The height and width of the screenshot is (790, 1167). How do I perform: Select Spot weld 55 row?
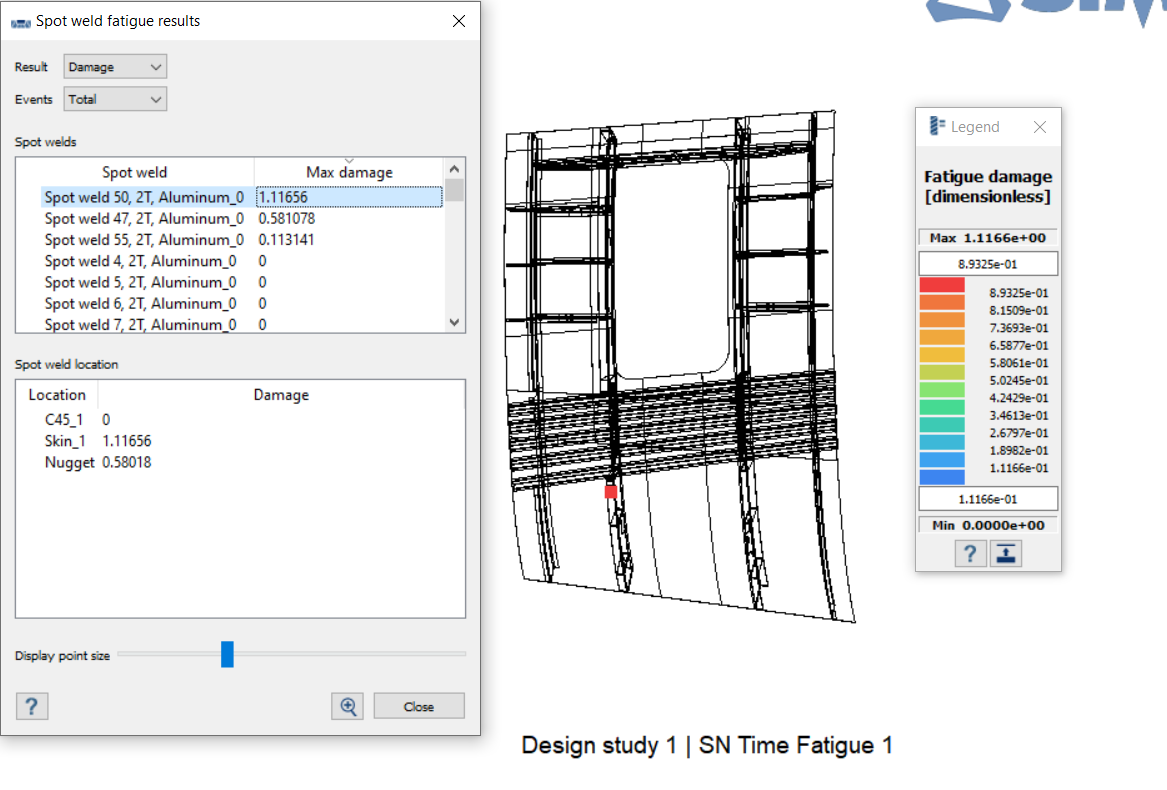coord(144,240)
